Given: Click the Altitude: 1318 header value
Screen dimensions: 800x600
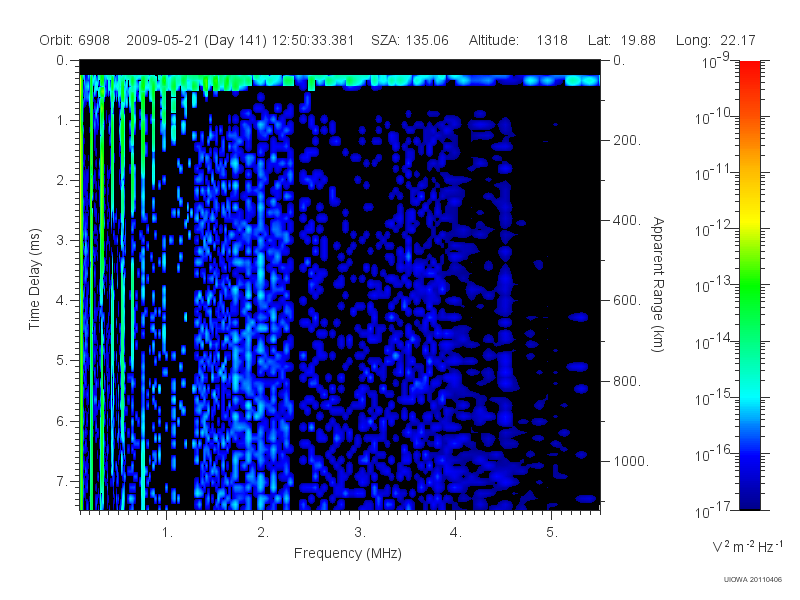Looking at the screenshot, I should [x=518, y=40].
